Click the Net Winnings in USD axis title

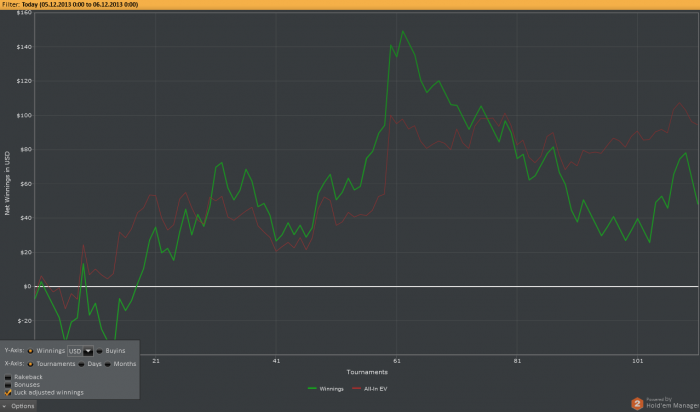[x=7, y=183]
